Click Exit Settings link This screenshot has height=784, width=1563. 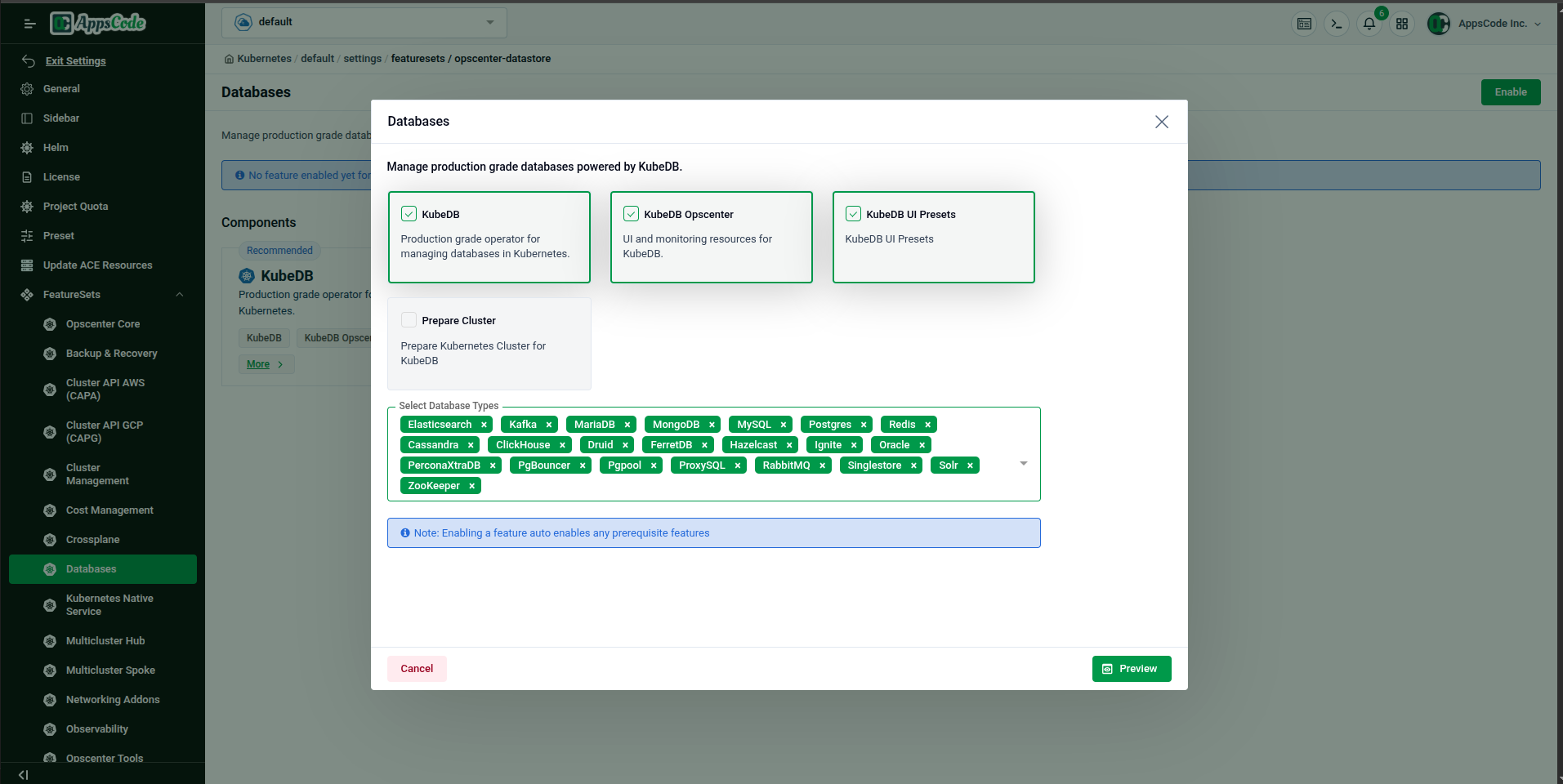[x=76, y=60]
